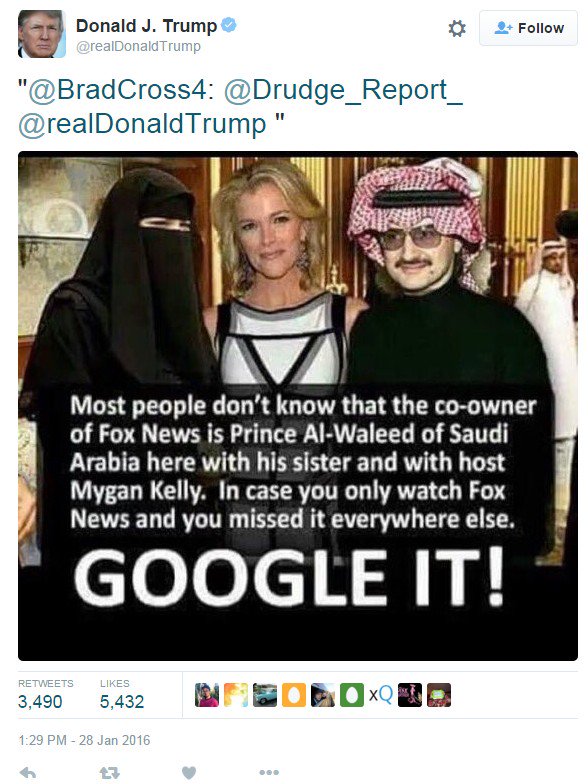The height and width of the screenshot is (784, 588).
Task: Open the Donald J. Trump profile picture
Action: [x=42, y=34]
